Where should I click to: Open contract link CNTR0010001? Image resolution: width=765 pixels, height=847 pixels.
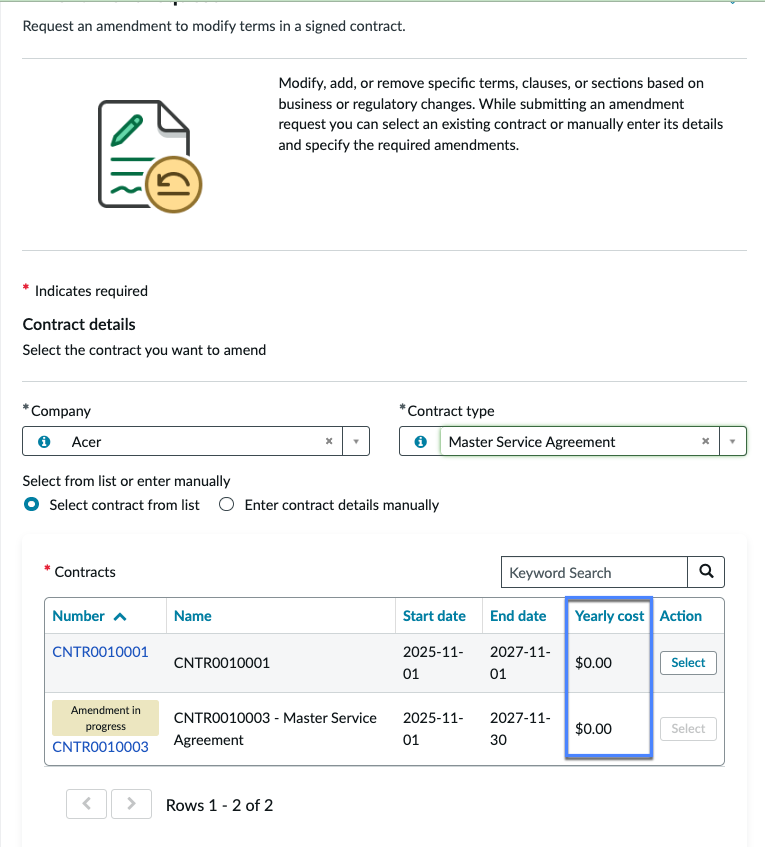(100, 652)
